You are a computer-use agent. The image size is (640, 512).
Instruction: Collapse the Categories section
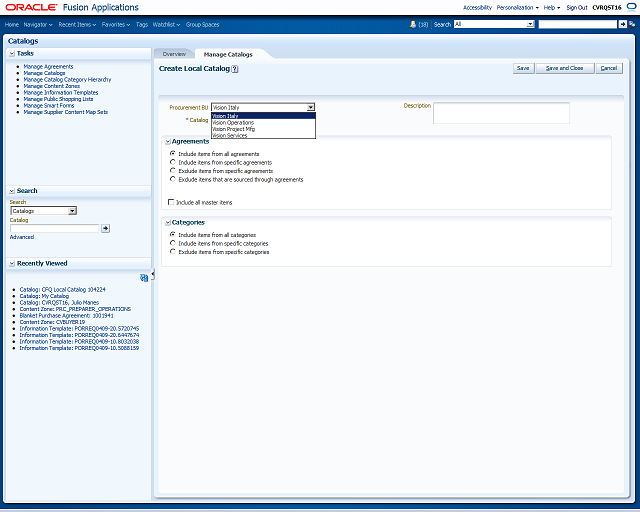coord(168,223)
